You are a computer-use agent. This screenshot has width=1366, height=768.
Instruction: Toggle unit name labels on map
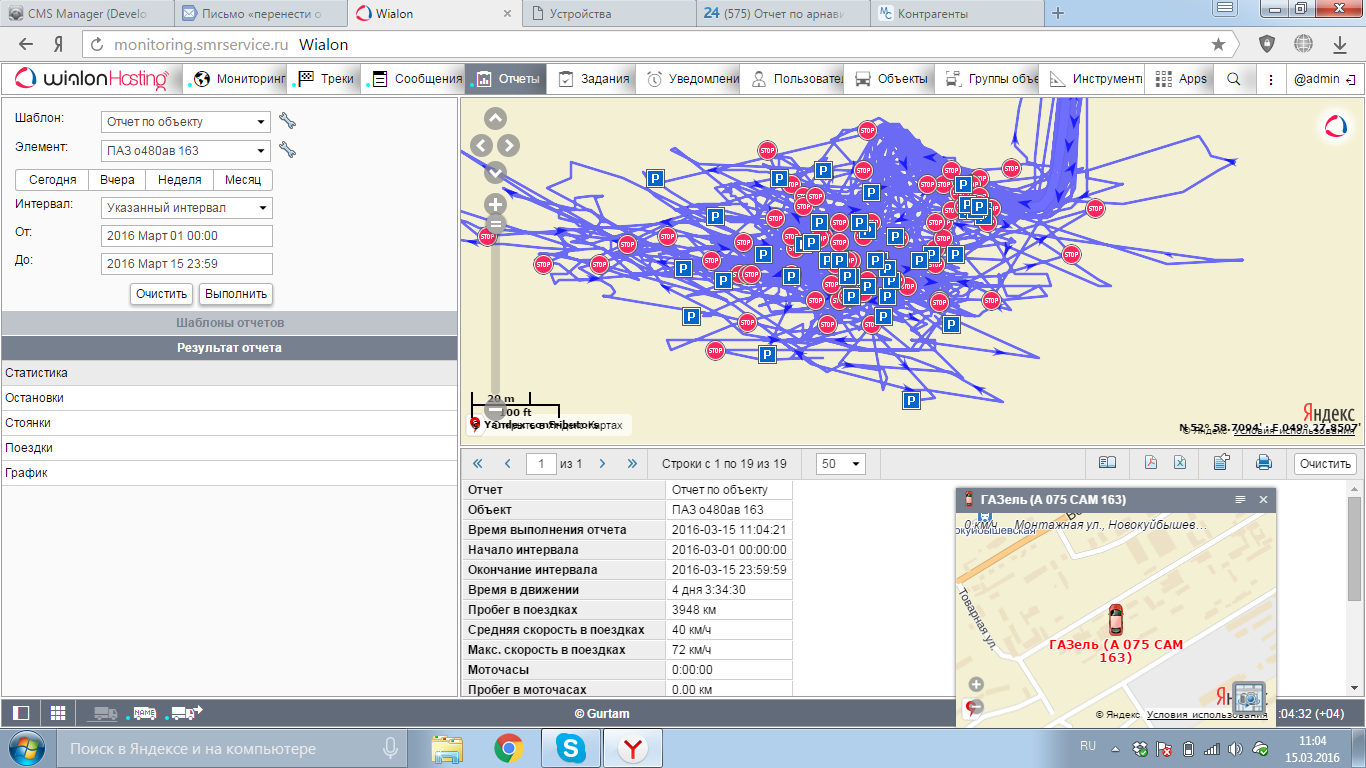click(x=145, y=713)
